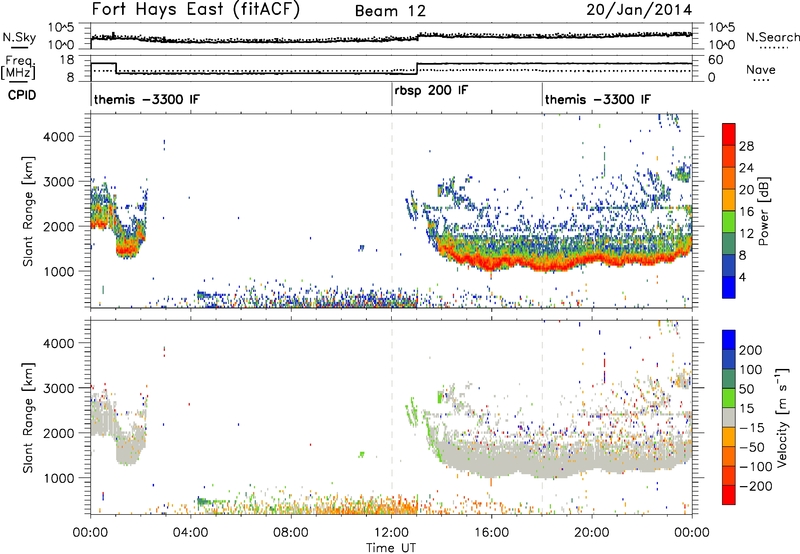Select the '12:00' time axis label

pyautogui.click(x=391, y=533)
